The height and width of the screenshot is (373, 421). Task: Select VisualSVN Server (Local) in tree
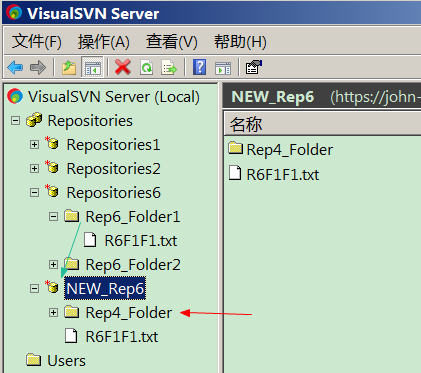114,97
